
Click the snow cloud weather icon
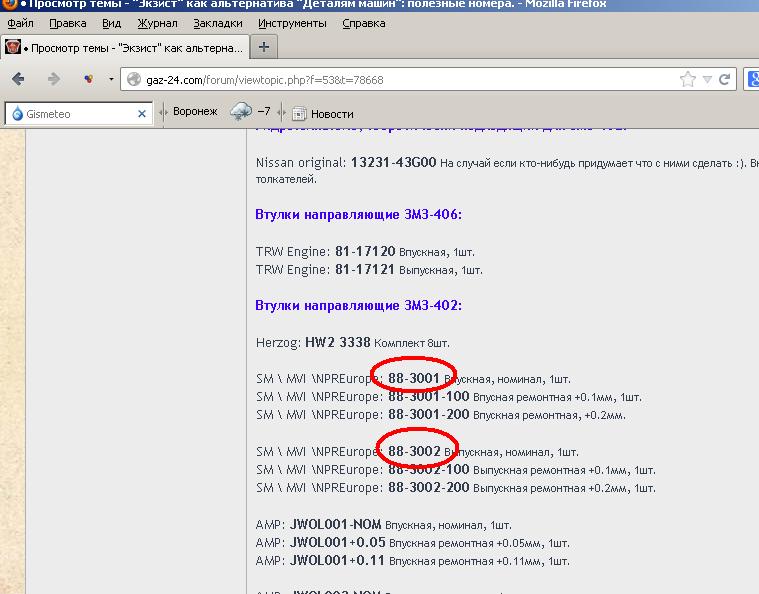[241, 112]
